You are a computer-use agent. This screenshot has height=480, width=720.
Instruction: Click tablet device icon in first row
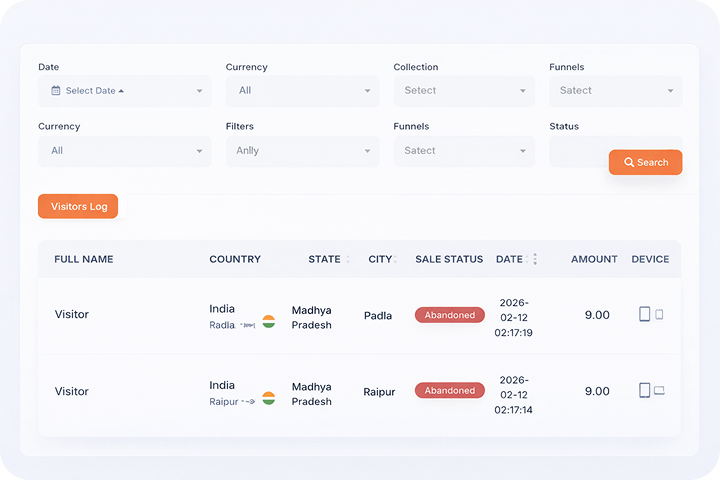pos(645,314)
